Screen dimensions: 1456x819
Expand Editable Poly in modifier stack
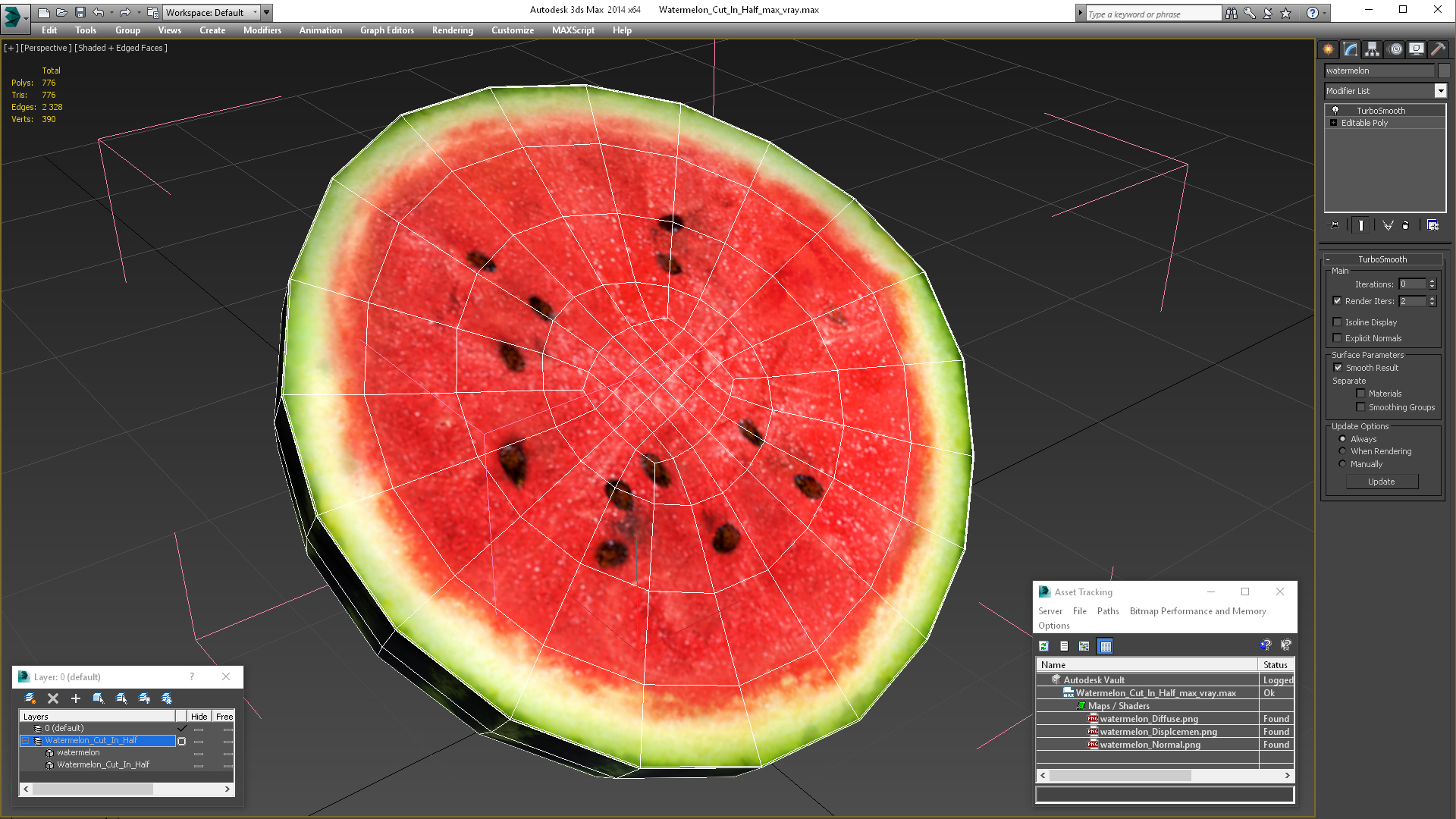(1333, 123)
